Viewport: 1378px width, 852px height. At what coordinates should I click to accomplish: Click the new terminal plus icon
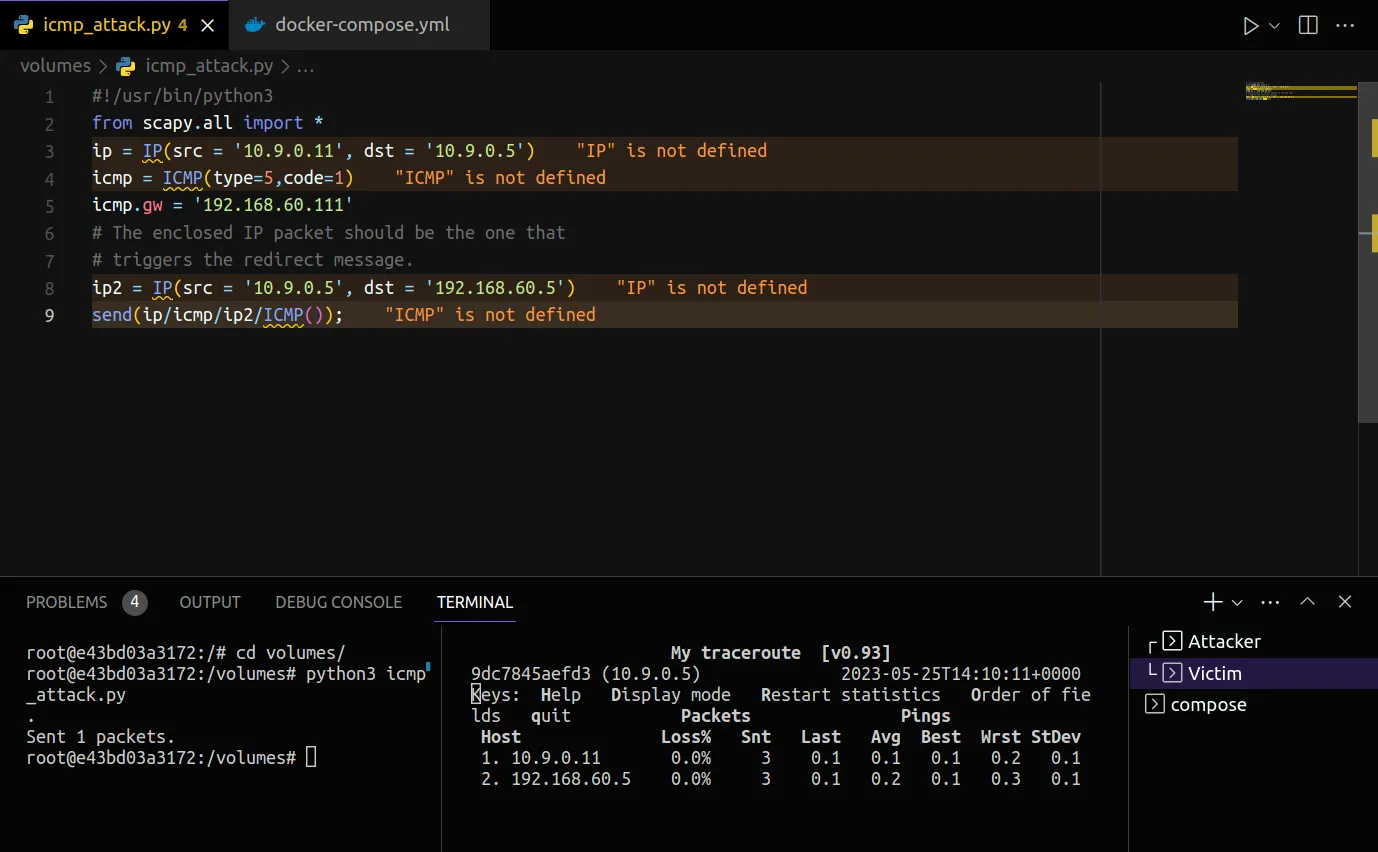[1212, 602]
